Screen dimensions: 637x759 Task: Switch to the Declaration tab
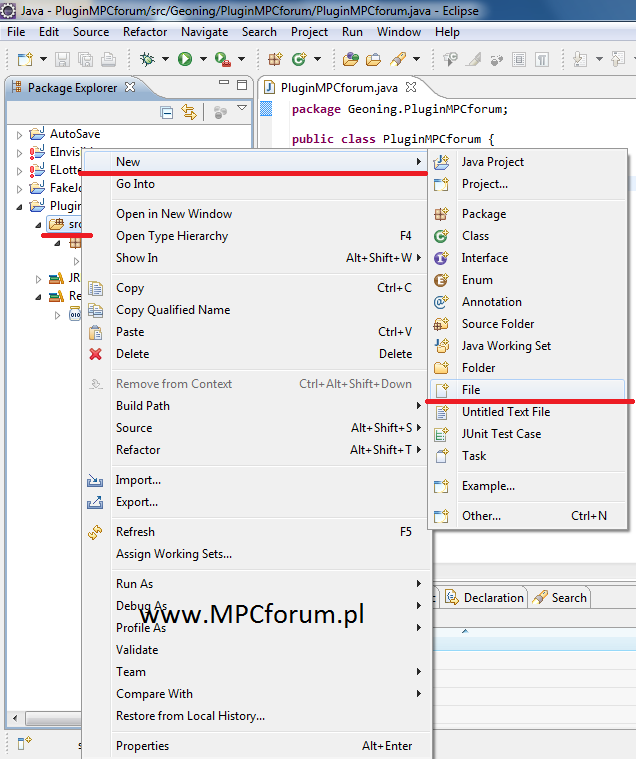[485, 598]
